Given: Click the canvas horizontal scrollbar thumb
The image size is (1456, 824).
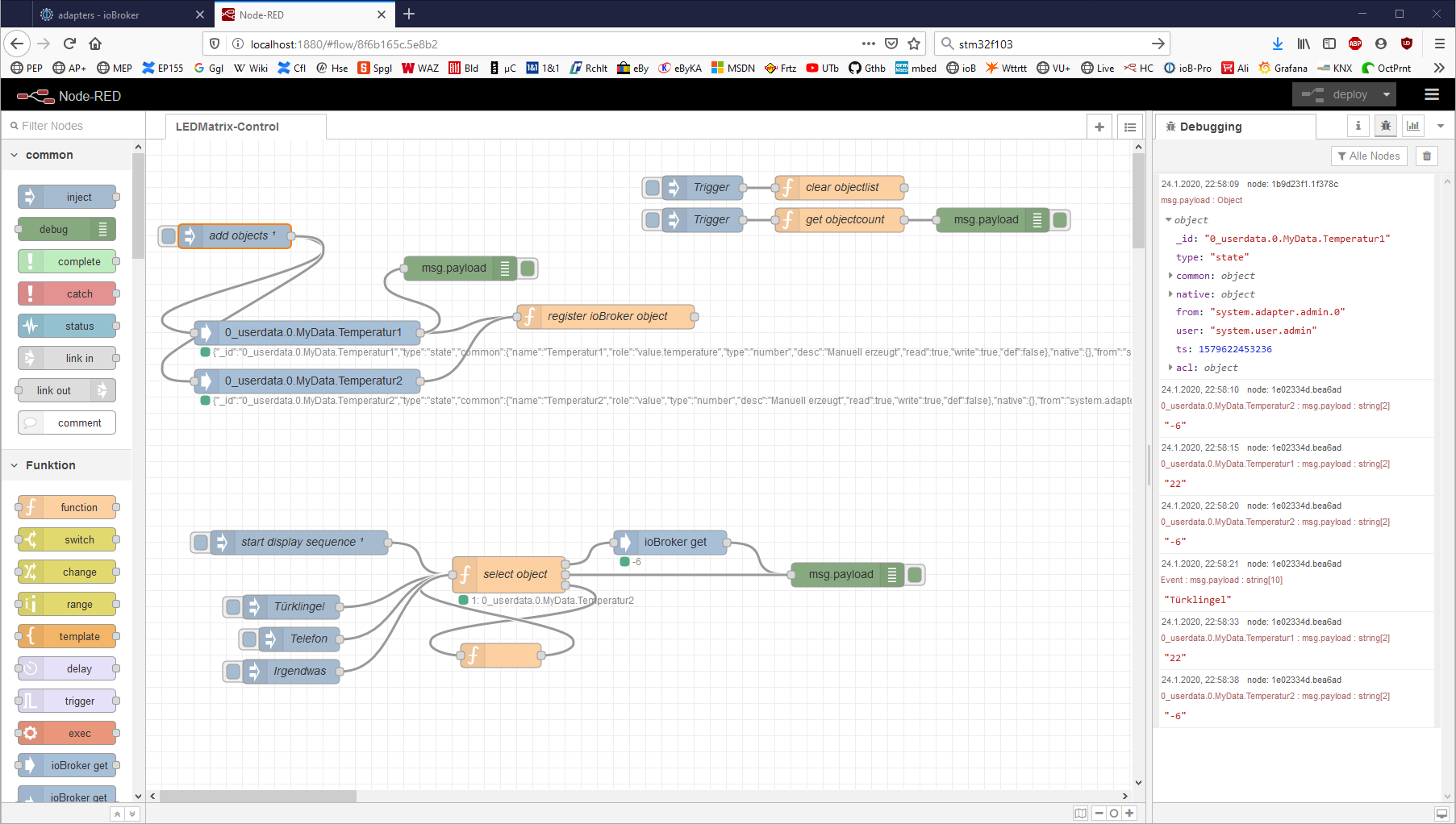Looking at the screenshot, I should pos(258,796).
